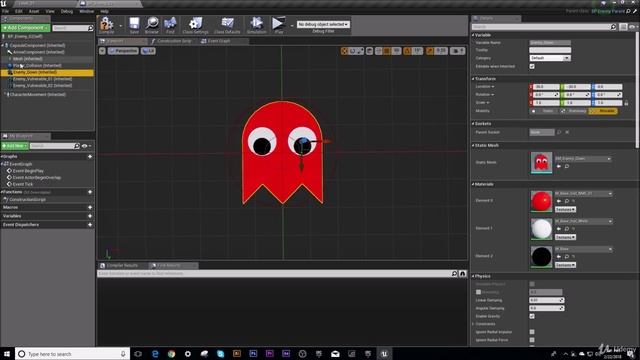Find Element 1 material in Content Browser
The width and height of the screenshot is (640, 360).
pyautogui.click(x=567, y=229)
